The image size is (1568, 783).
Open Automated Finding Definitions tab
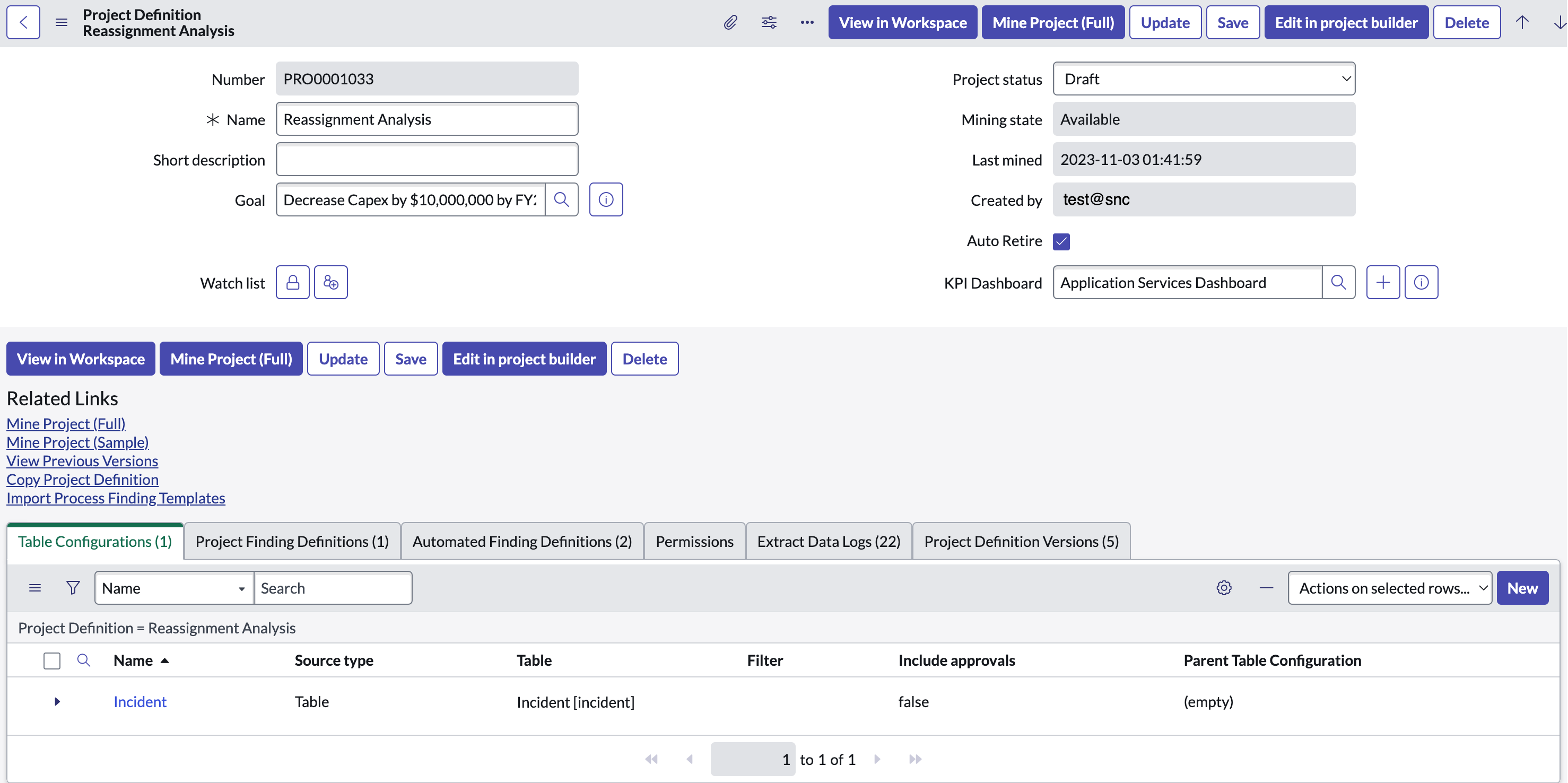click(522, 541)
